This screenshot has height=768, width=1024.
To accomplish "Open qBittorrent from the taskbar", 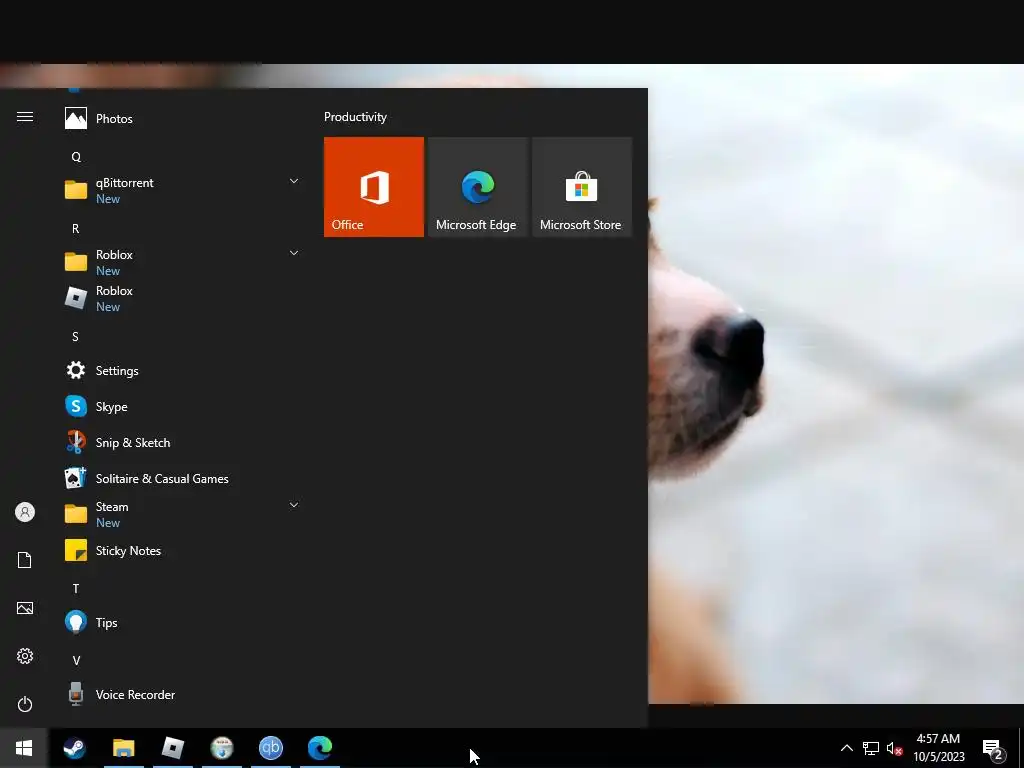I will [270, 748].
